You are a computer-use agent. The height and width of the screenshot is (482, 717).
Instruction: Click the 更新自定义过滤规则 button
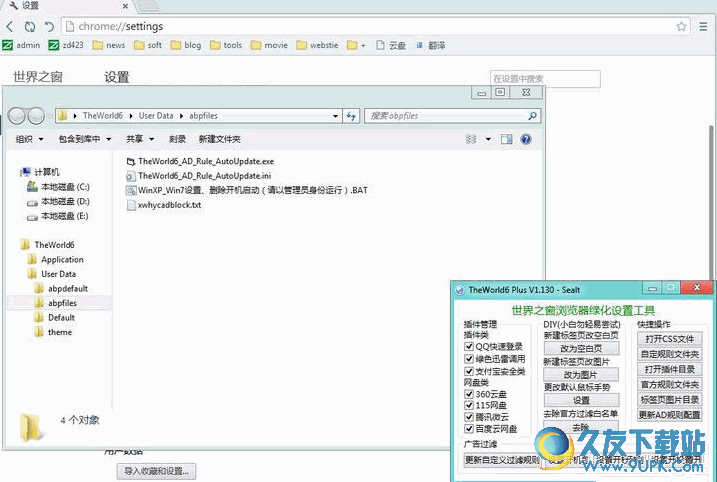pyautogui.click(x=502, y=460)
